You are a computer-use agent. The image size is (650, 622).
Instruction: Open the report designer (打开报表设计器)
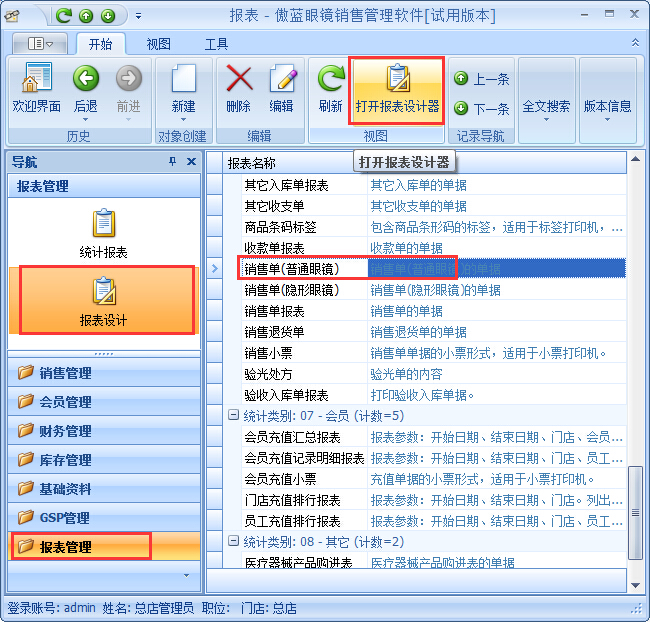pyautogui.click(x=397, y=89)
